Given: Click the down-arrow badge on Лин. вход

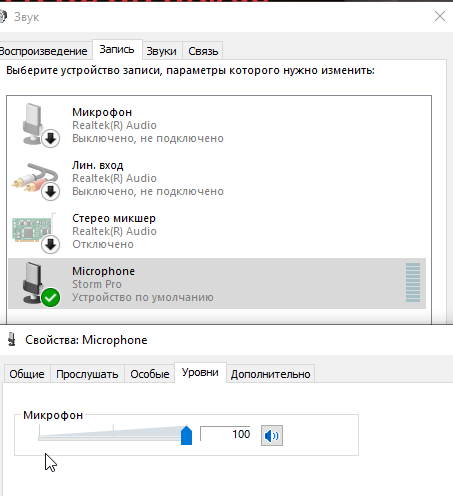Looking at the screenshot, I should coord(51,192).
